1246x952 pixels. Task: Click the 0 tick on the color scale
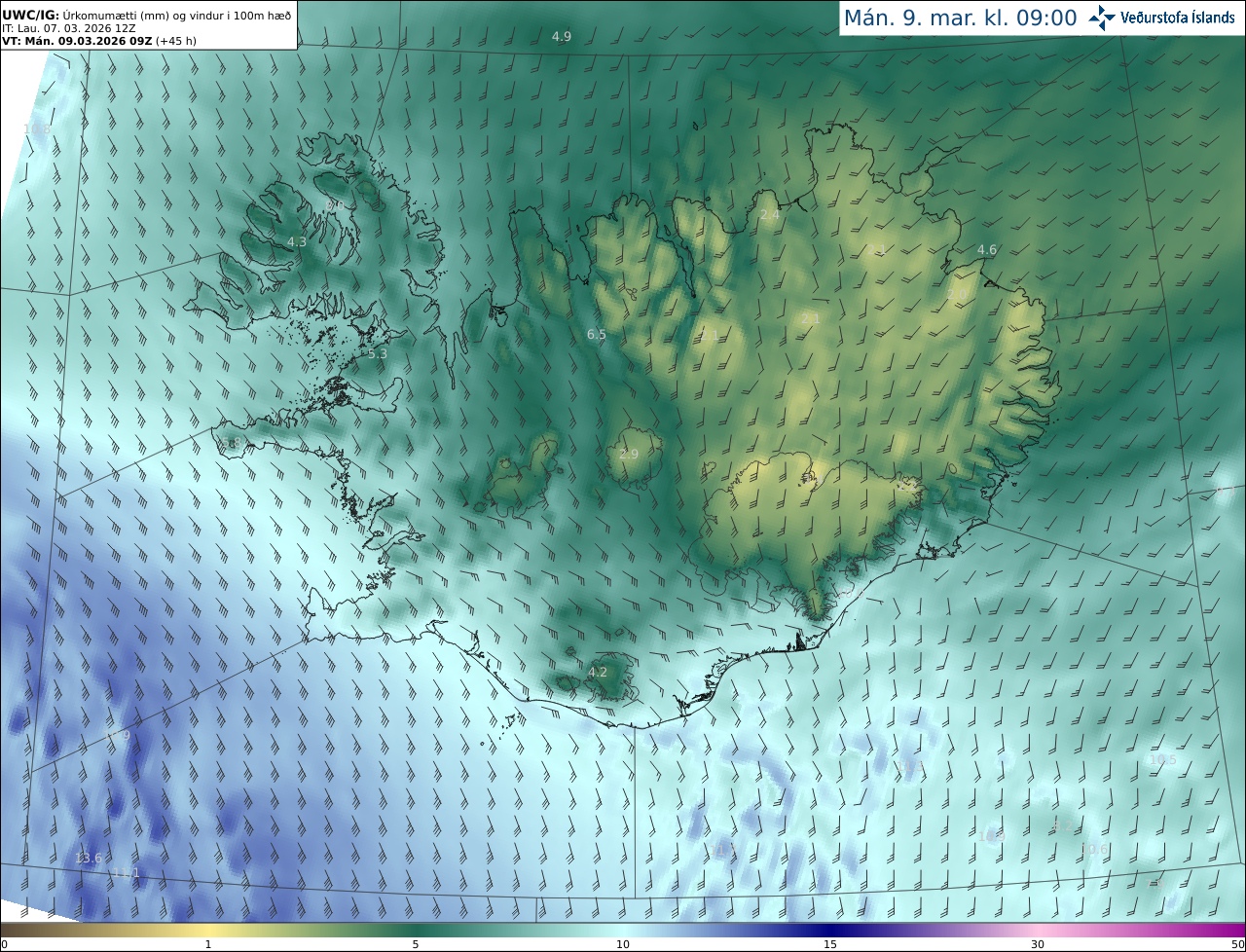pos(4,944)
